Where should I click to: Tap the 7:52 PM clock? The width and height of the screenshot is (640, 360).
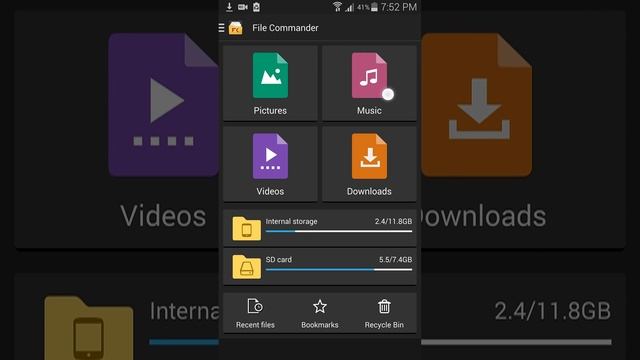click(x=399, y=7)
